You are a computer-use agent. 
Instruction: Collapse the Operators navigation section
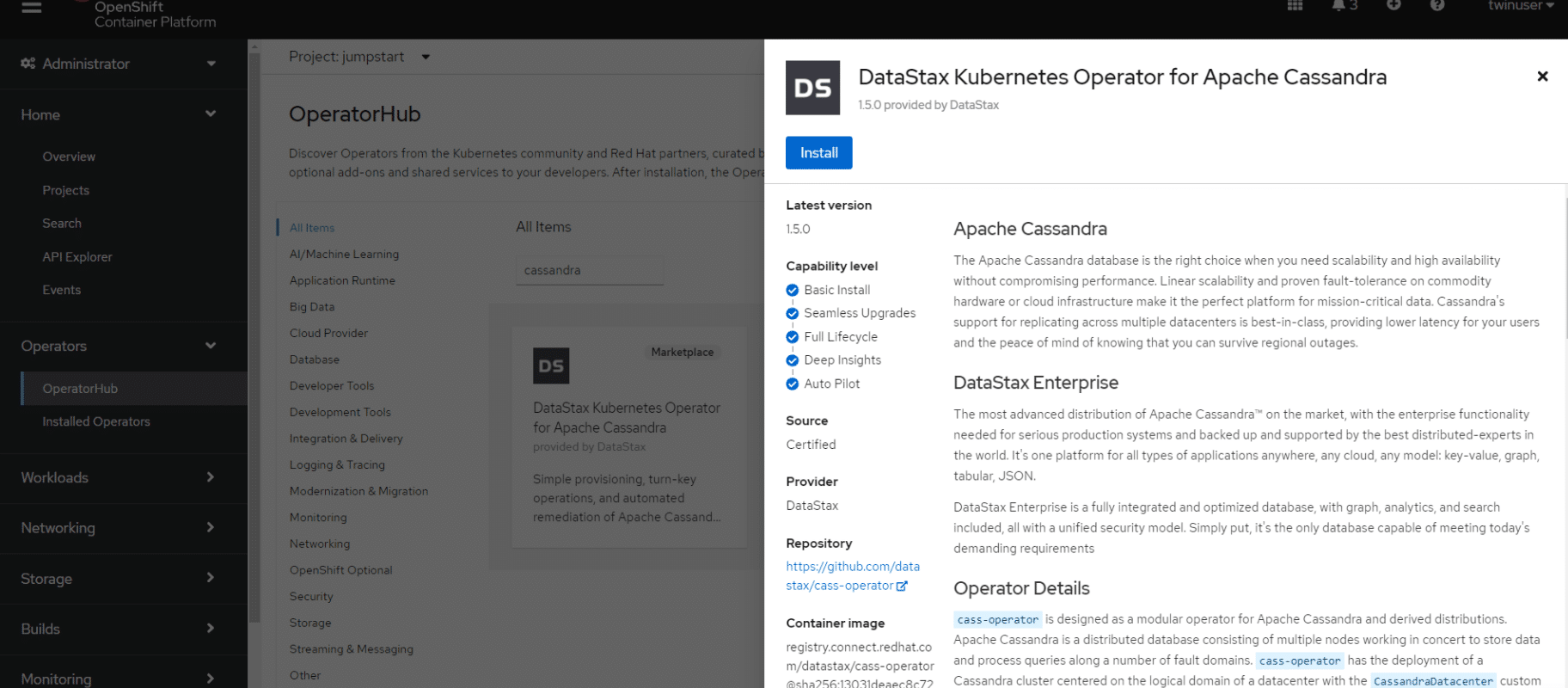click(x=119, y=346)
